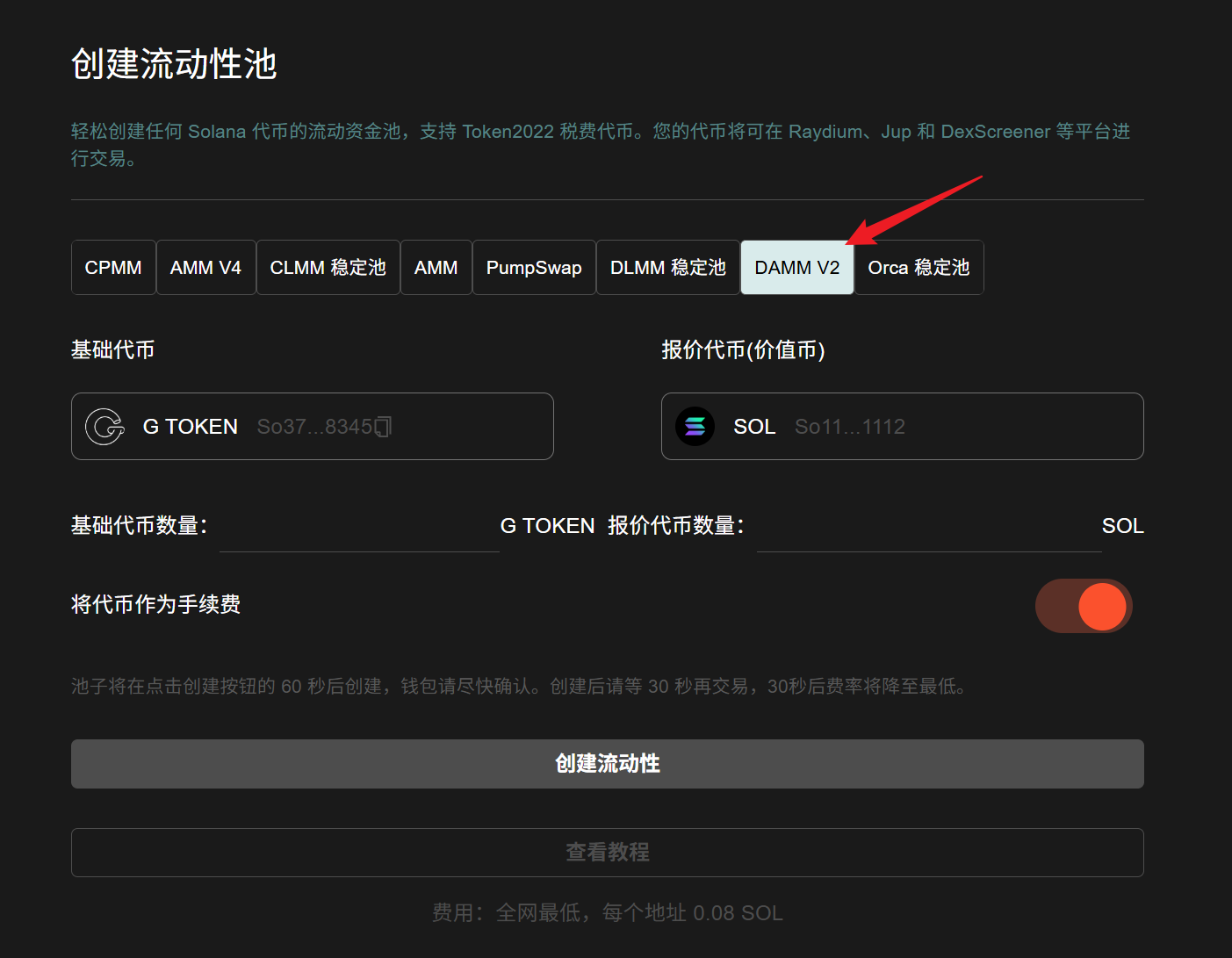This screenshot has height=958, width=1232.
Task: Select the AMM V4 tab
Action: pos(205,268)
